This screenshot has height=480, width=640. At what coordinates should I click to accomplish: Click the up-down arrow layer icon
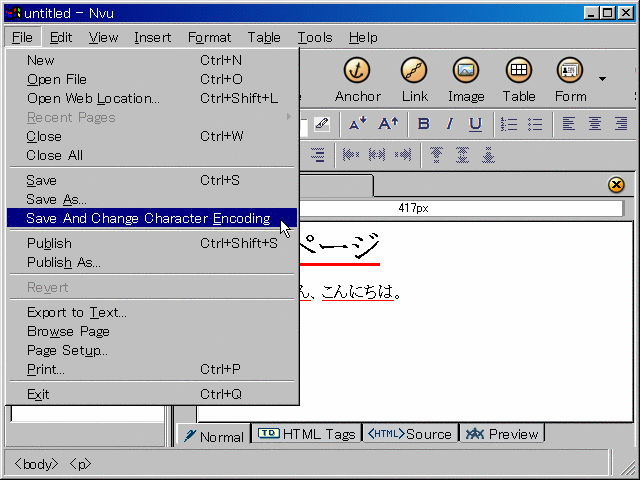[462, 155]
